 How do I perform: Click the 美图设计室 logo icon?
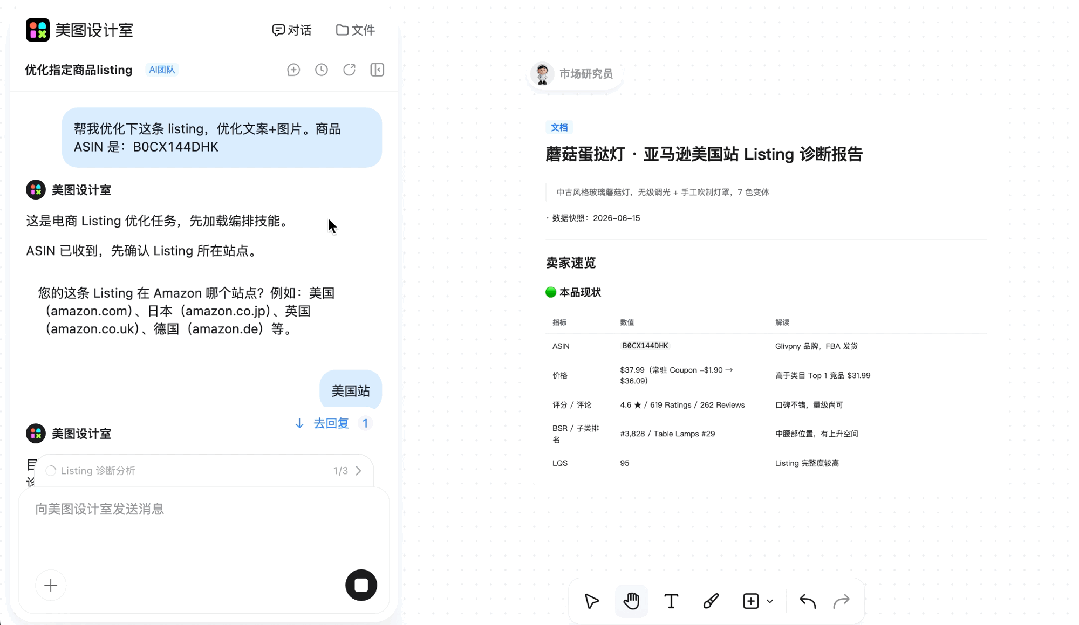(38, 30)
